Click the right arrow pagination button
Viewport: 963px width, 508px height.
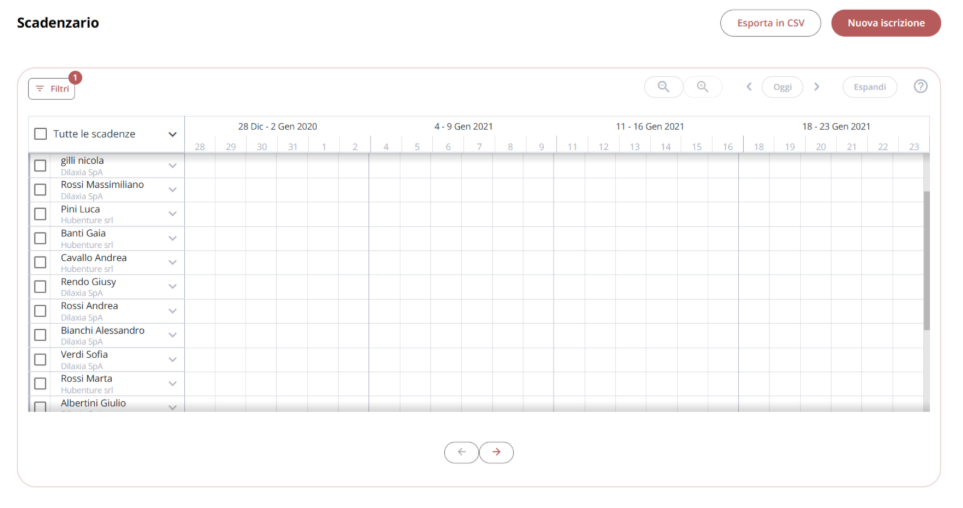click(496, 452)
